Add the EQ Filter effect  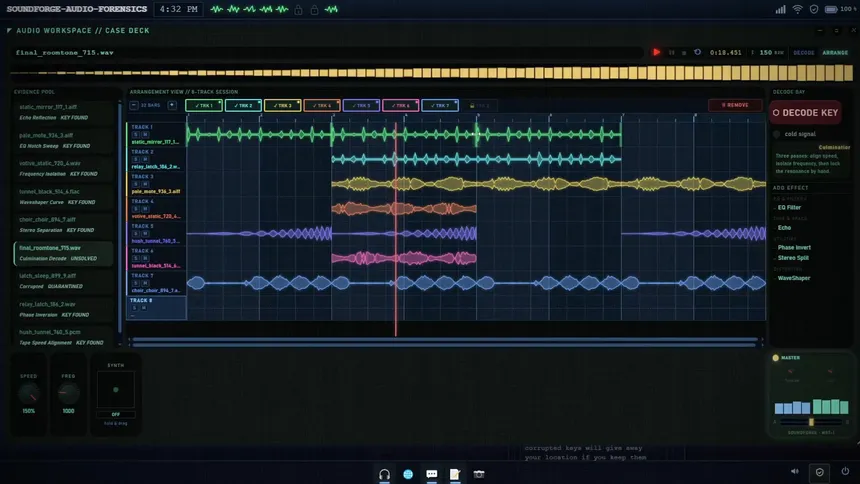(x=789, y=207)
